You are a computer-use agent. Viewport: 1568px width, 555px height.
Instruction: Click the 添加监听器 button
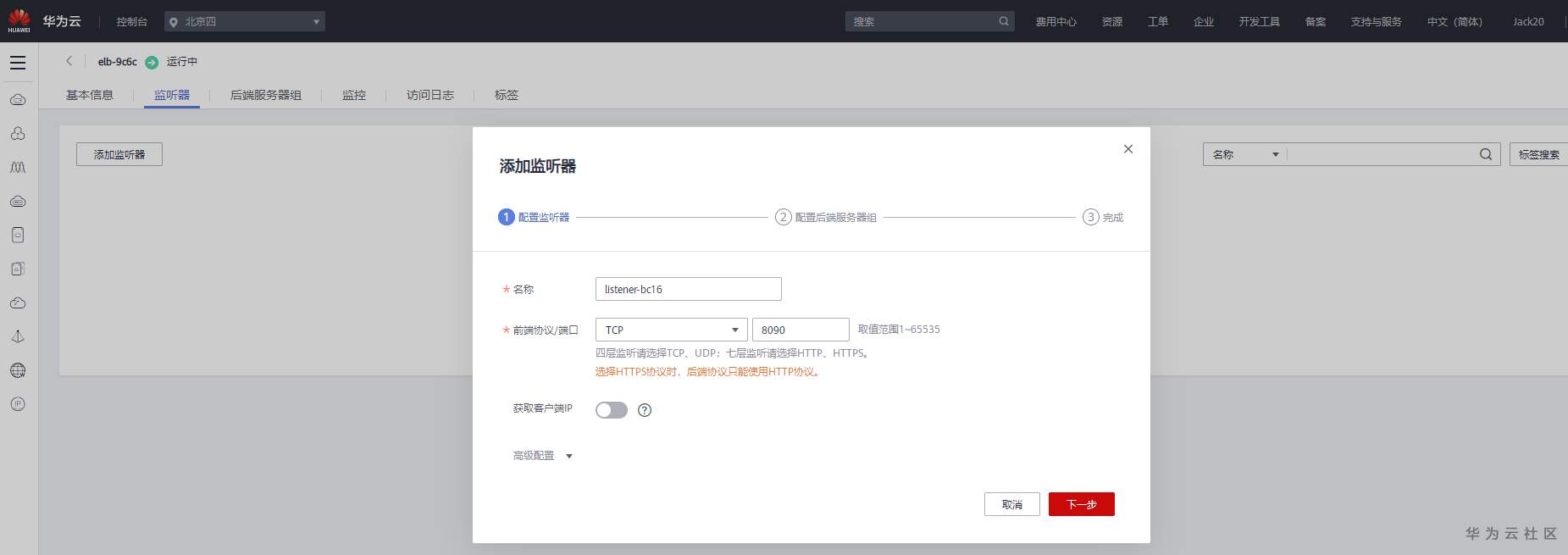coord(119,154)
